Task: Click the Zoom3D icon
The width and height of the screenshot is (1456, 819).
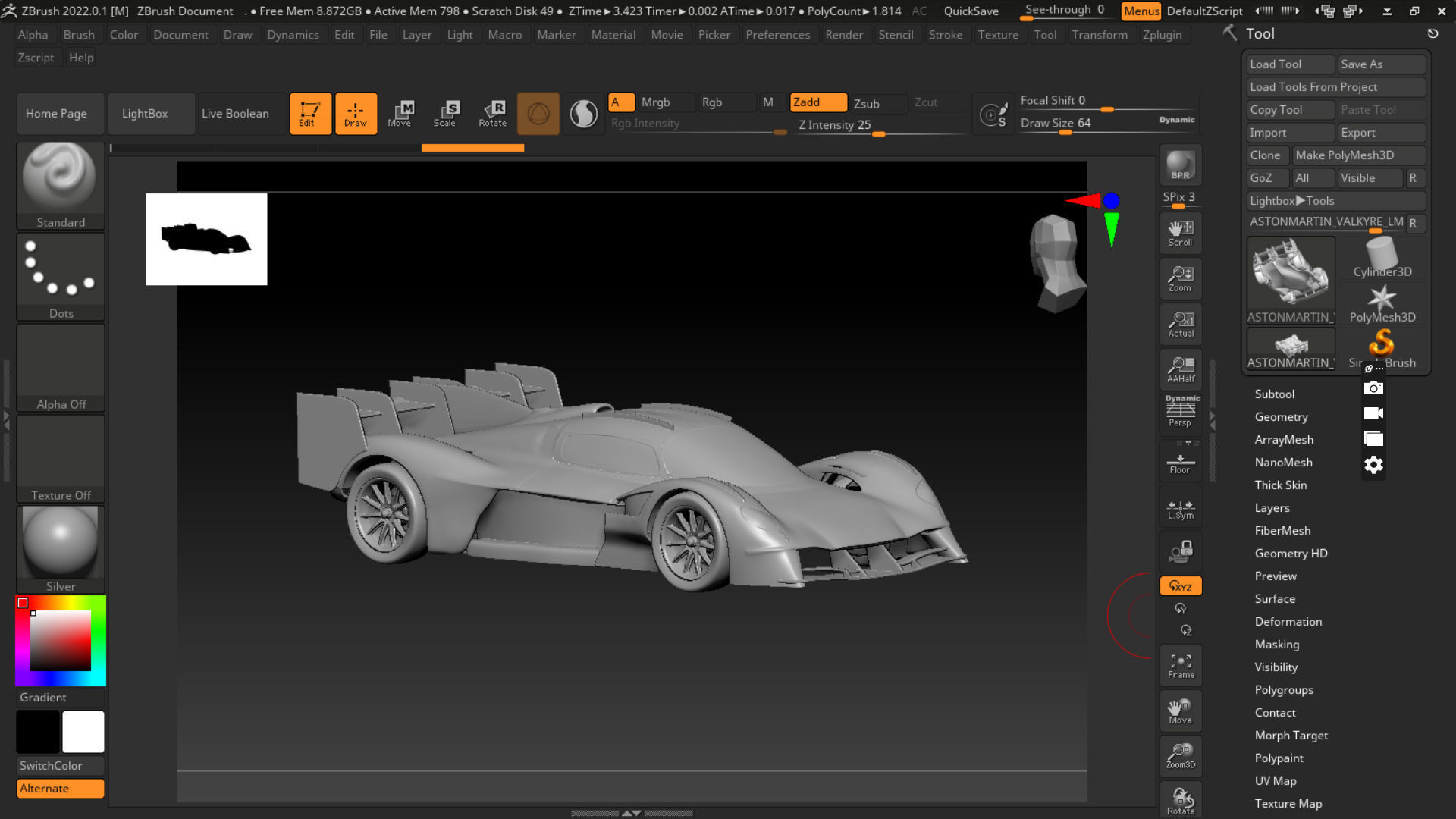Action: [x=1181, y=756]
